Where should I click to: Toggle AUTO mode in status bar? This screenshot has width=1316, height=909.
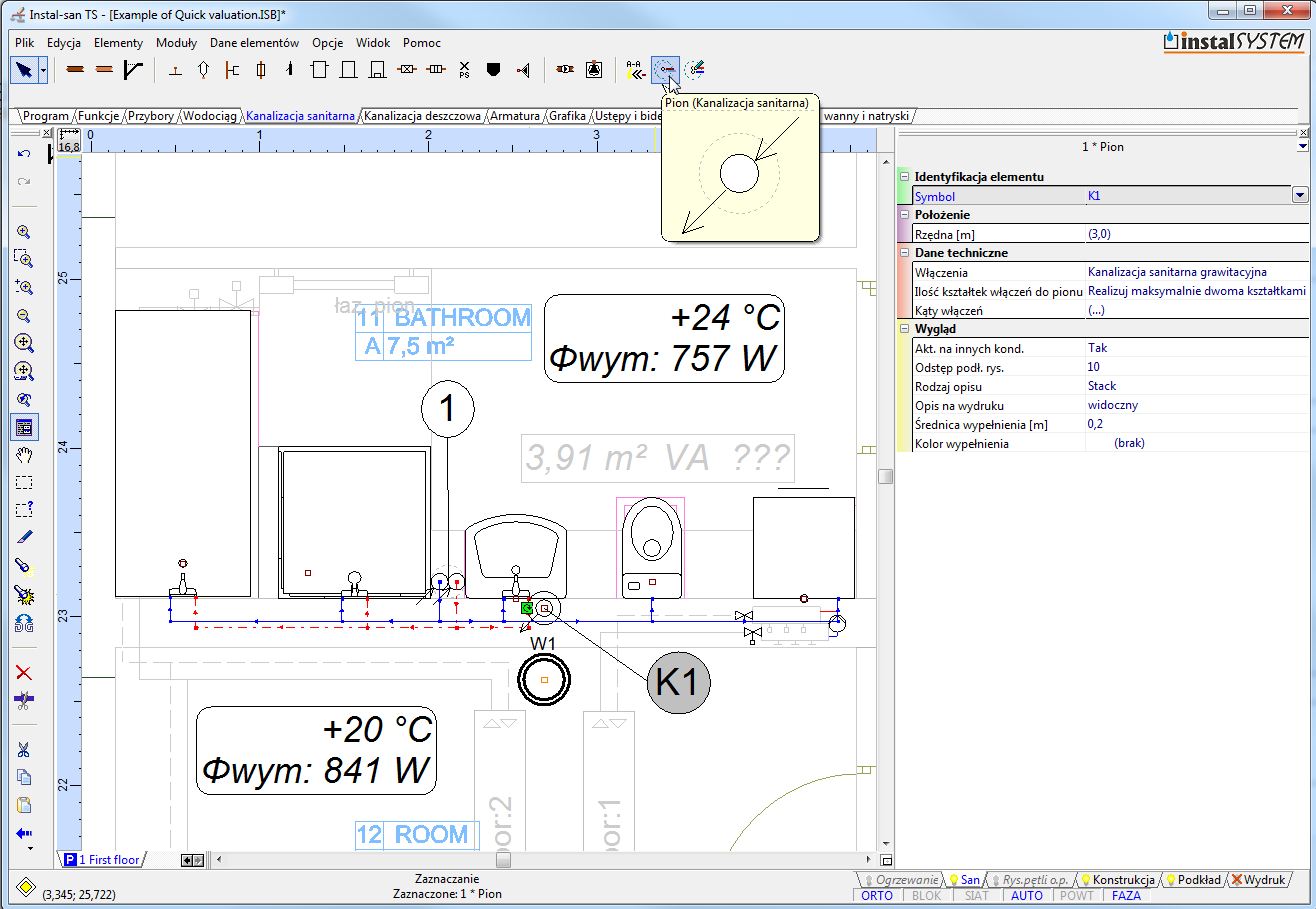pyautogui.click(x=1027, y=896)
